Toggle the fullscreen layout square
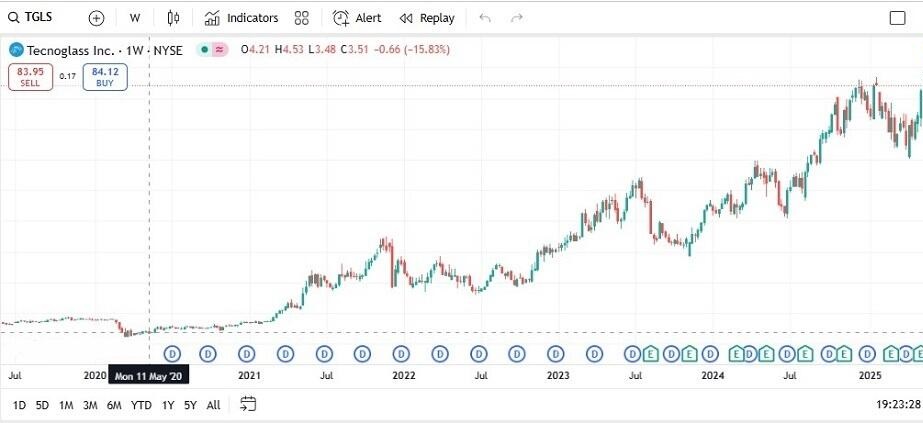Viewport: 923px width, 423px height. 897,18
